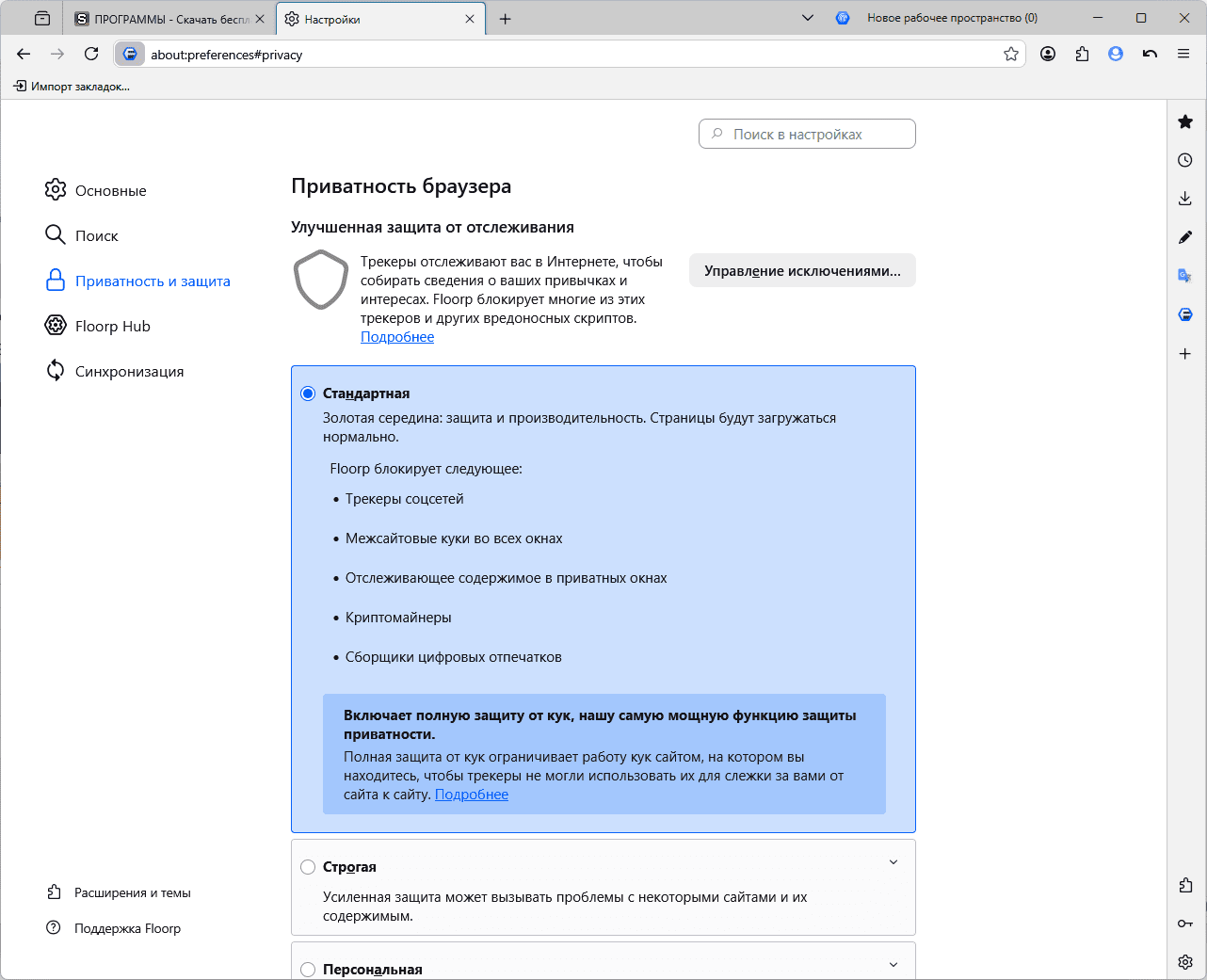
Task: Open the blue profile icon in the toolbar
Action: click(x=1116, y=54)
